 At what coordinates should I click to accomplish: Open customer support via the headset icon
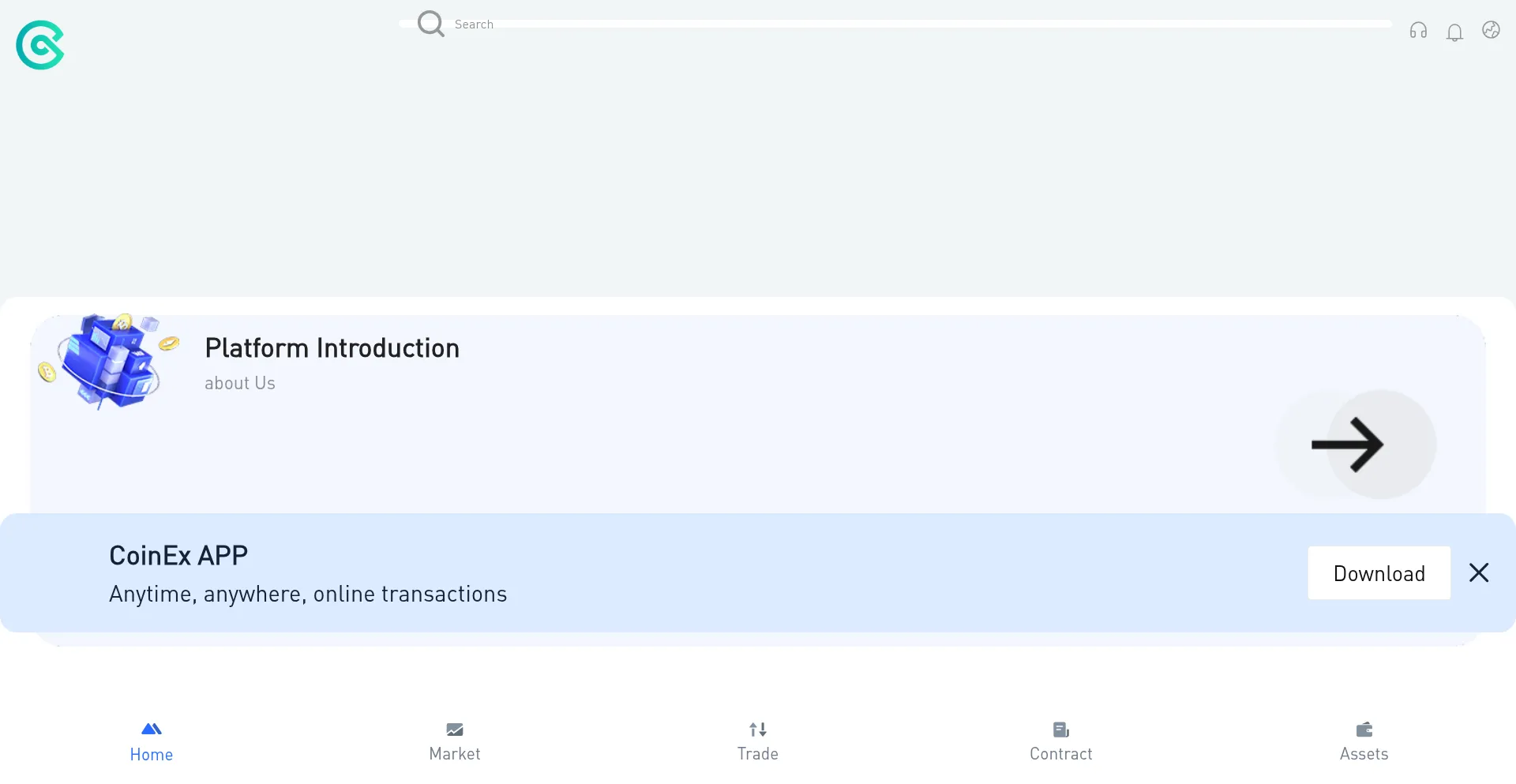[x=1418, y=31]
